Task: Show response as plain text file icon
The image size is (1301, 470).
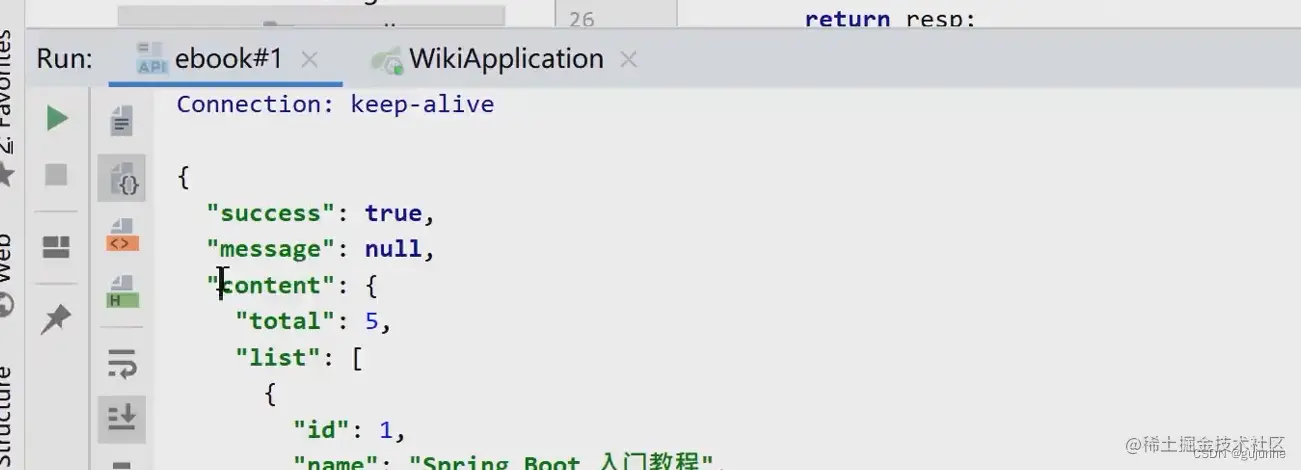Action: pos(122,120)
